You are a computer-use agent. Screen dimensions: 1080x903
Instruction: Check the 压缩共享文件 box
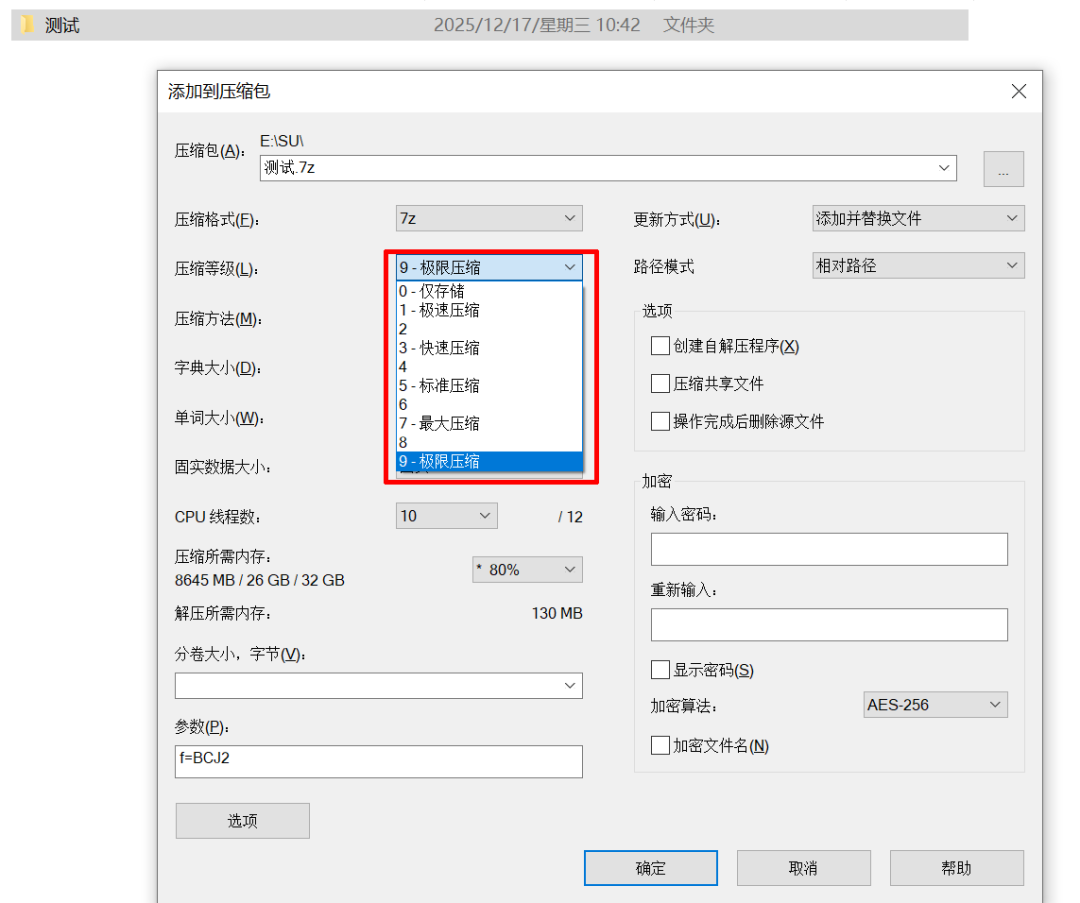(x=659, y=383)
